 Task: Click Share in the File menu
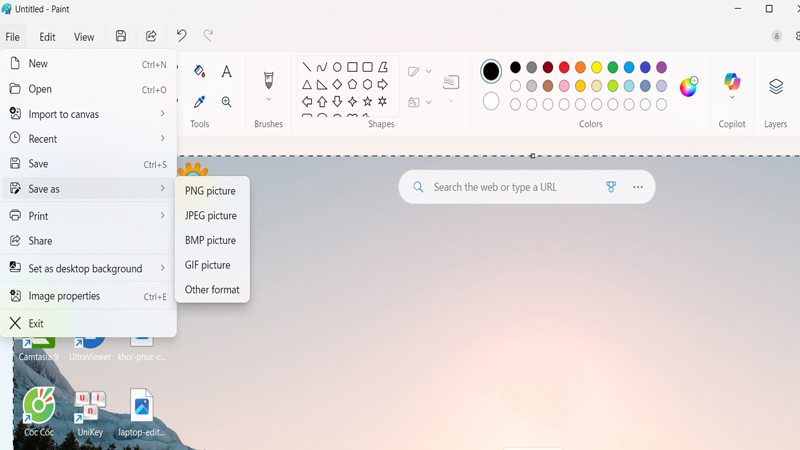point(88,241)
